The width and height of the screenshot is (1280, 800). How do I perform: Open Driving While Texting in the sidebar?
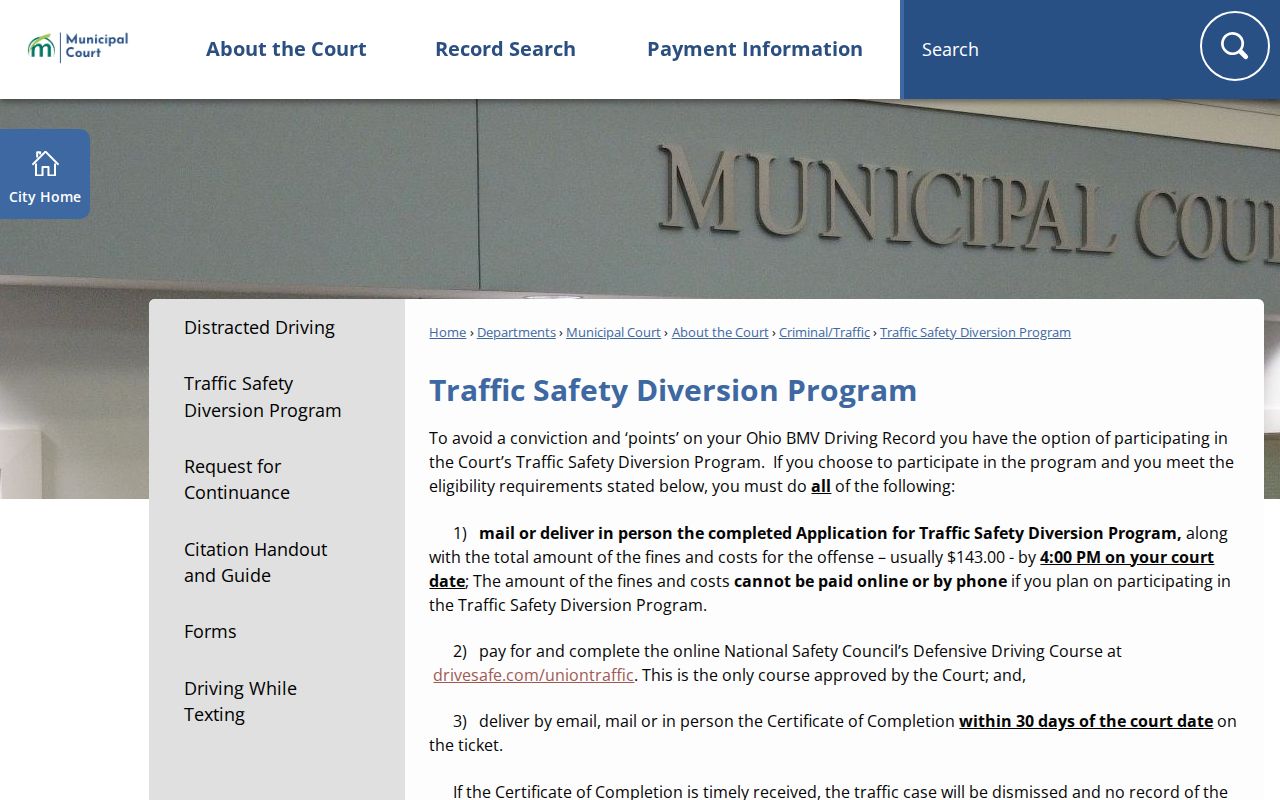tap(240, 701)
